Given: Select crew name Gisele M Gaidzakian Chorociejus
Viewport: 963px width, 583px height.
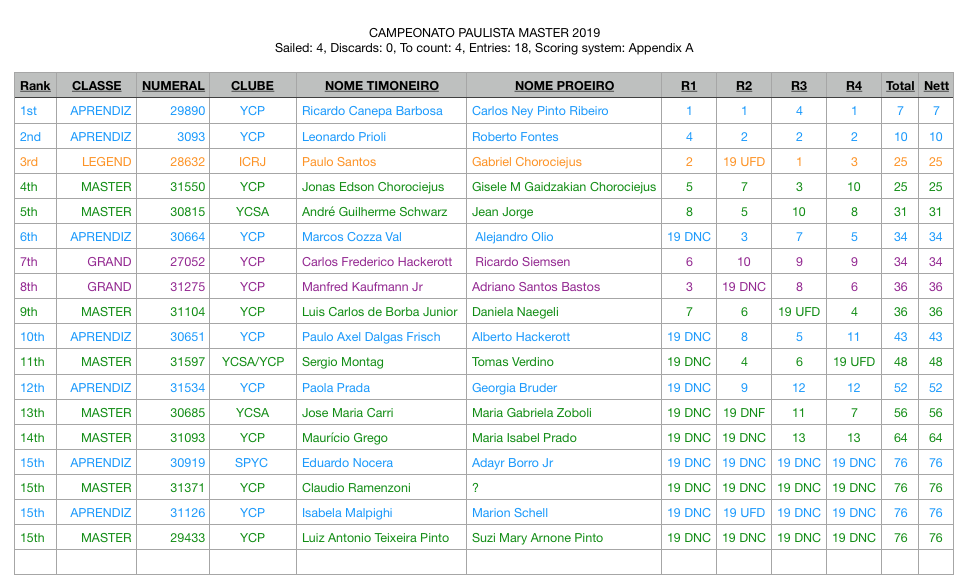Looking at the screenshot, I should click(x=564, y=187).
